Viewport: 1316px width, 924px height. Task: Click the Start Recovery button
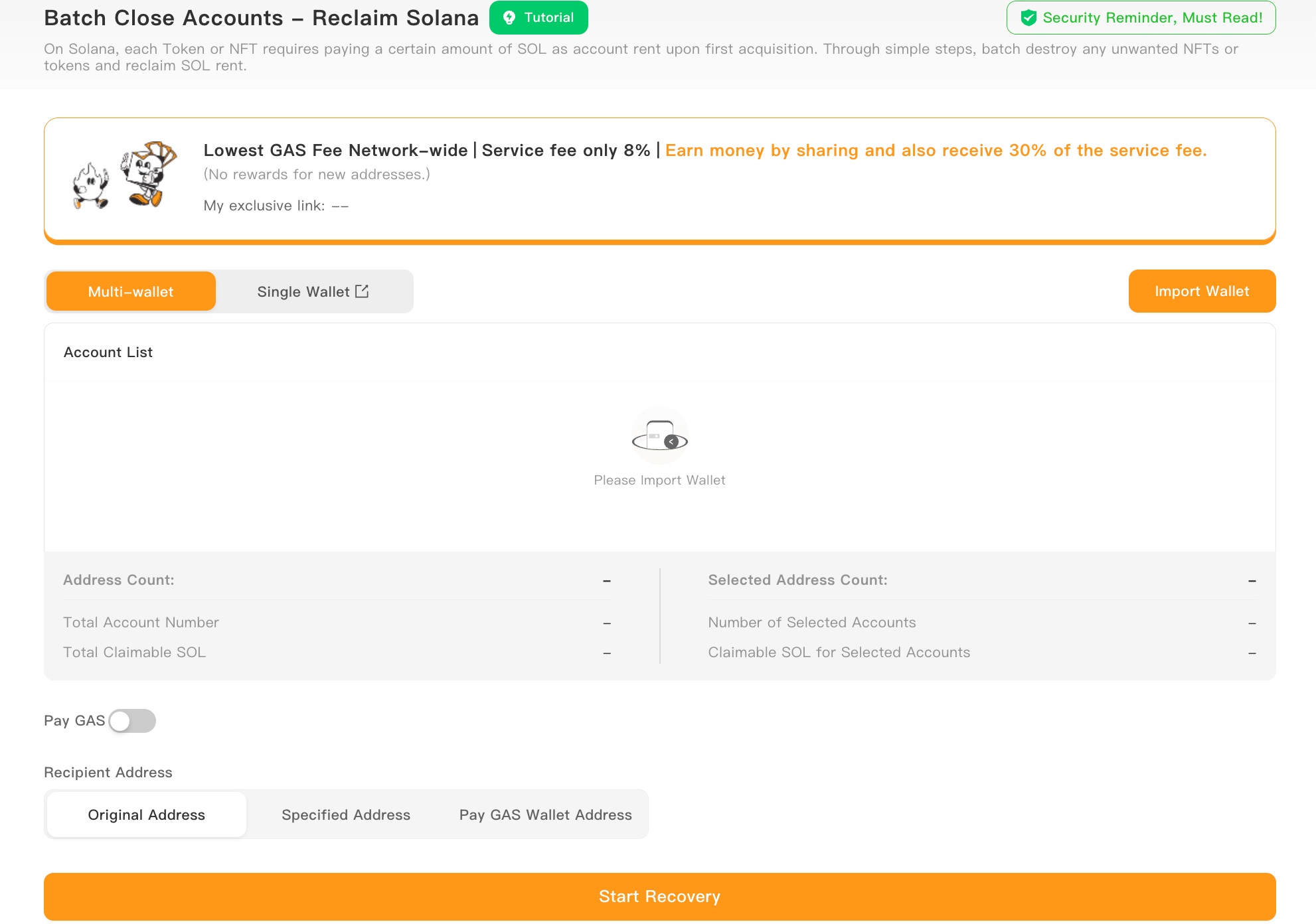(660, 897)
